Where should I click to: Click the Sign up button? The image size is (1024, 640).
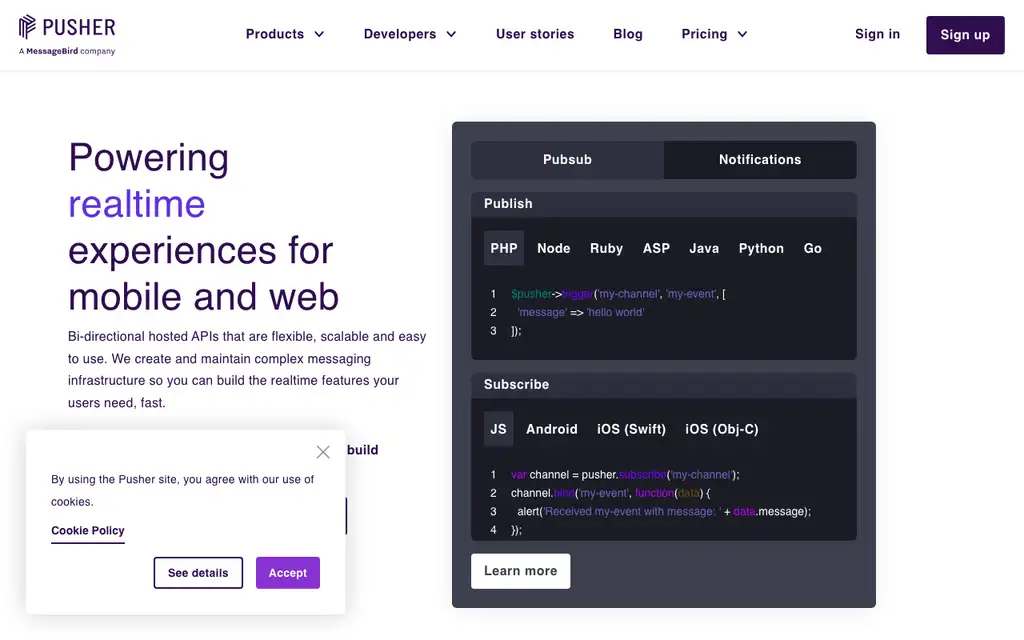click(x=965, y=35)
